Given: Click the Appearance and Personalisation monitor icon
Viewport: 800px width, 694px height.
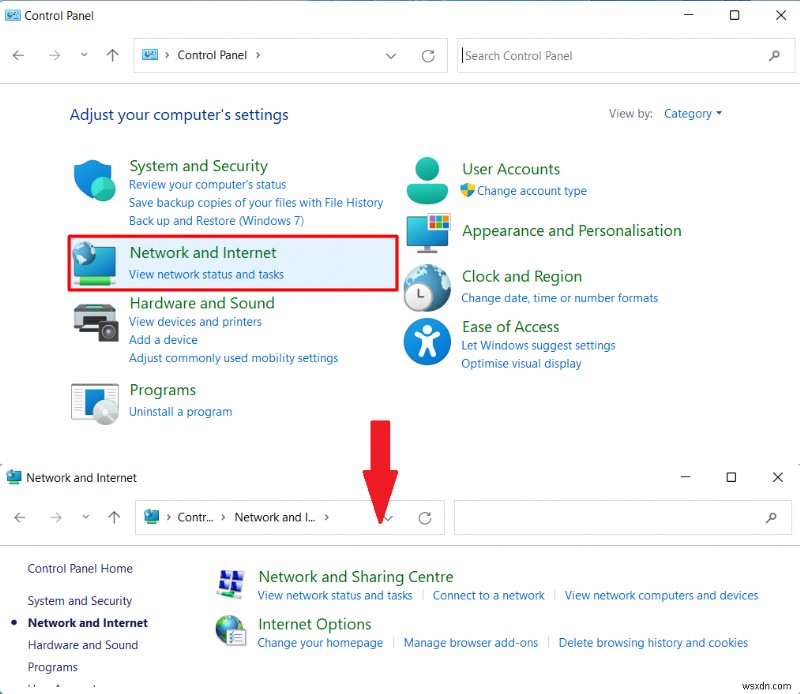Looking at the screenshot, I should [x=428, y=233].
